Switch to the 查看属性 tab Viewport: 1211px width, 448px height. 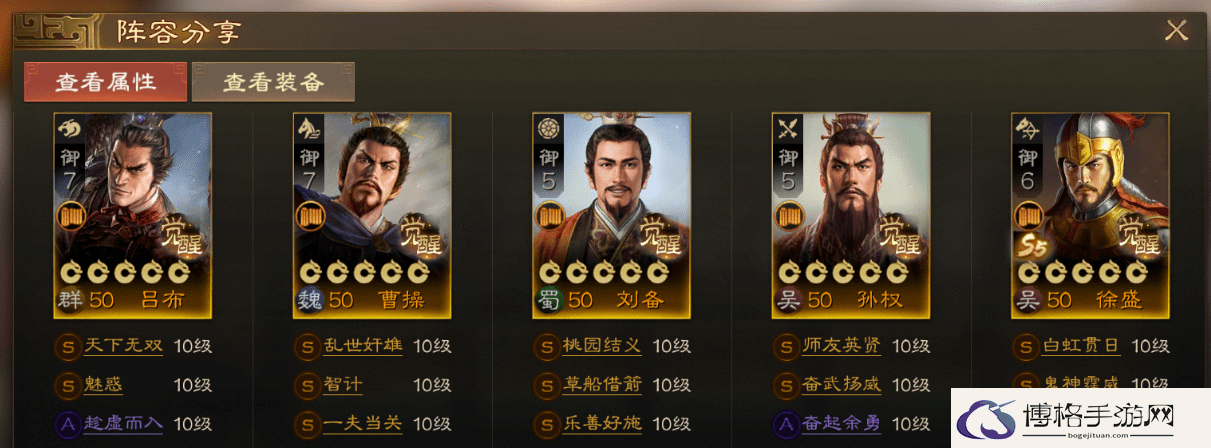coord(106,82)
